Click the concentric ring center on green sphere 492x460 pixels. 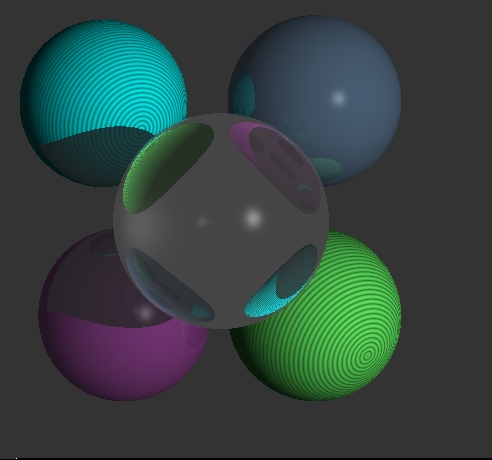click(367, 356)
